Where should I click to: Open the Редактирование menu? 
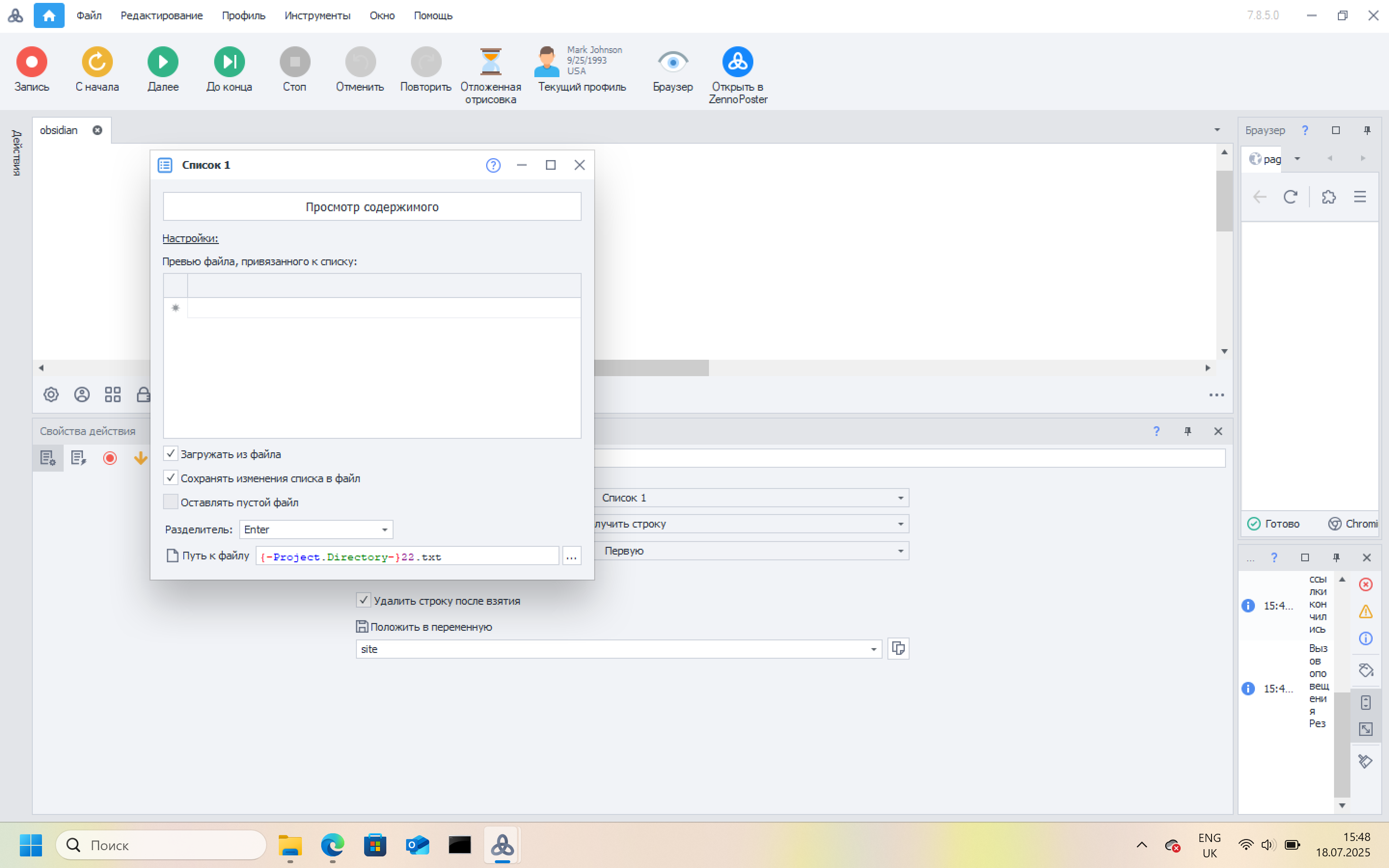click(161, 15)
